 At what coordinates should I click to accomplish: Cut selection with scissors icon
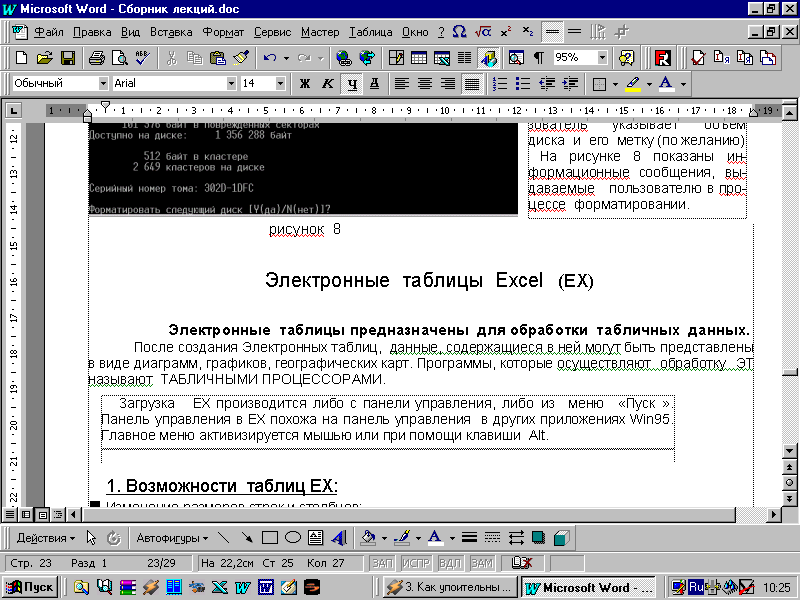coord(171,58)
